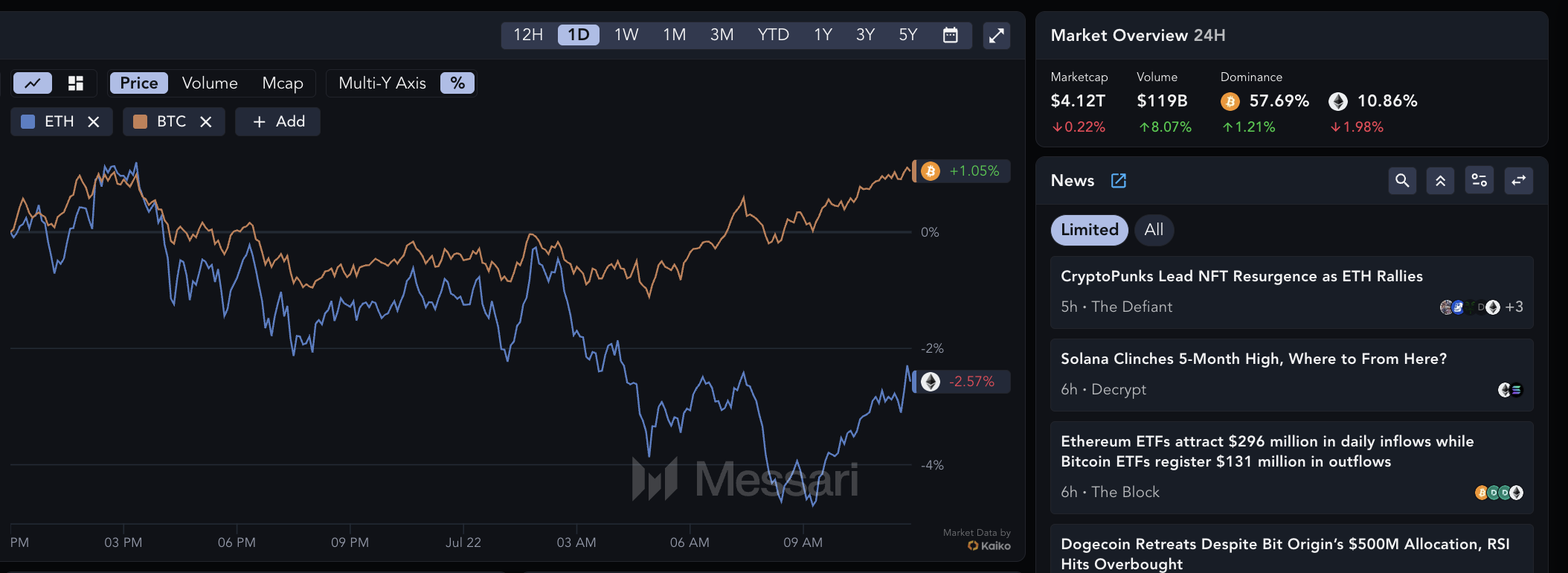This screenshot has height=573, width=1568.
Task: Open Ethereum ETFs $296 million inflows article
Action: tap(1292, 468)
